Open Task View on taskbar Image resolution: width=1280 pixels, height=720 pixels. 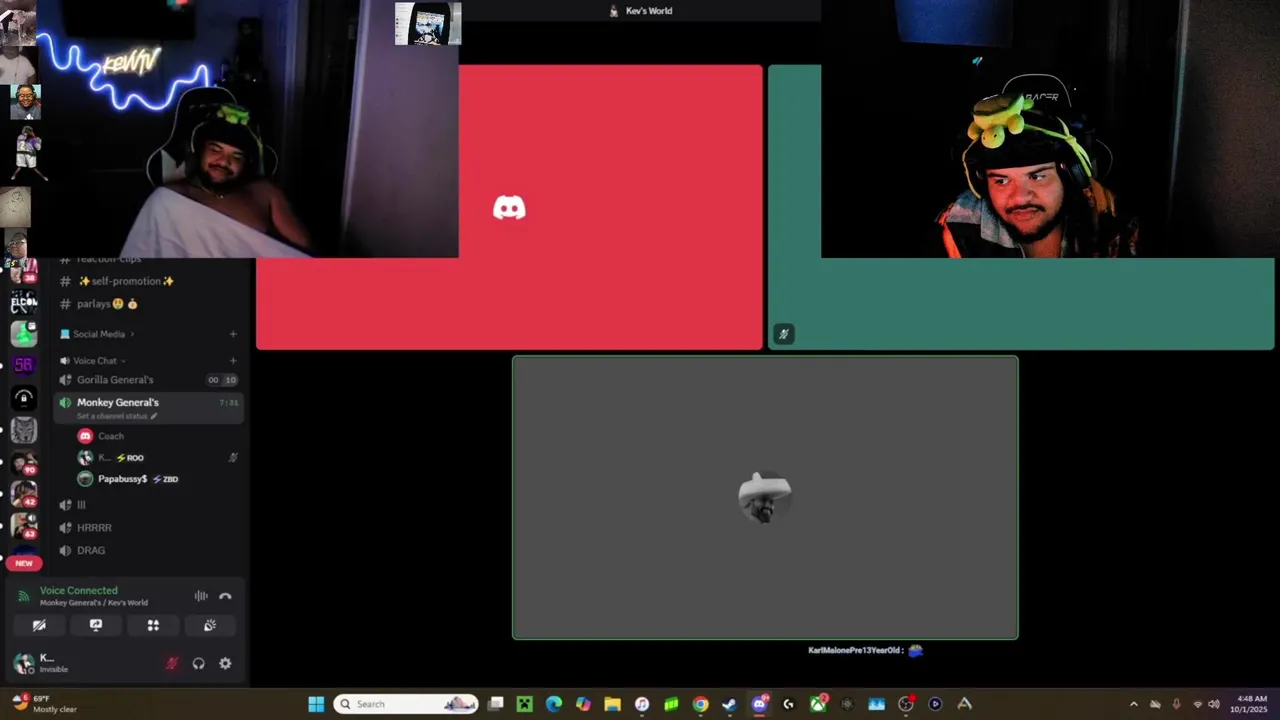point(495,704)
